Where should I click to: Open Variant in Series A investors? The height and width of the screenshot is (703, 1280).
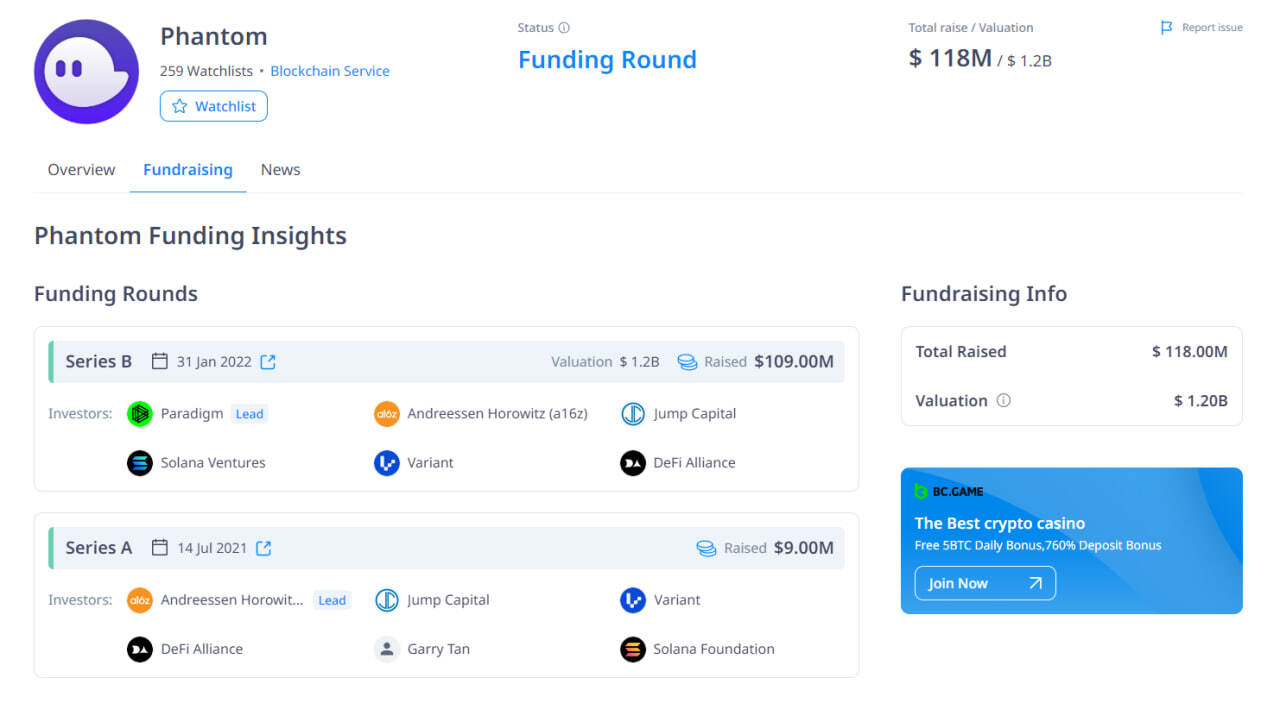[x=677, y=600]
